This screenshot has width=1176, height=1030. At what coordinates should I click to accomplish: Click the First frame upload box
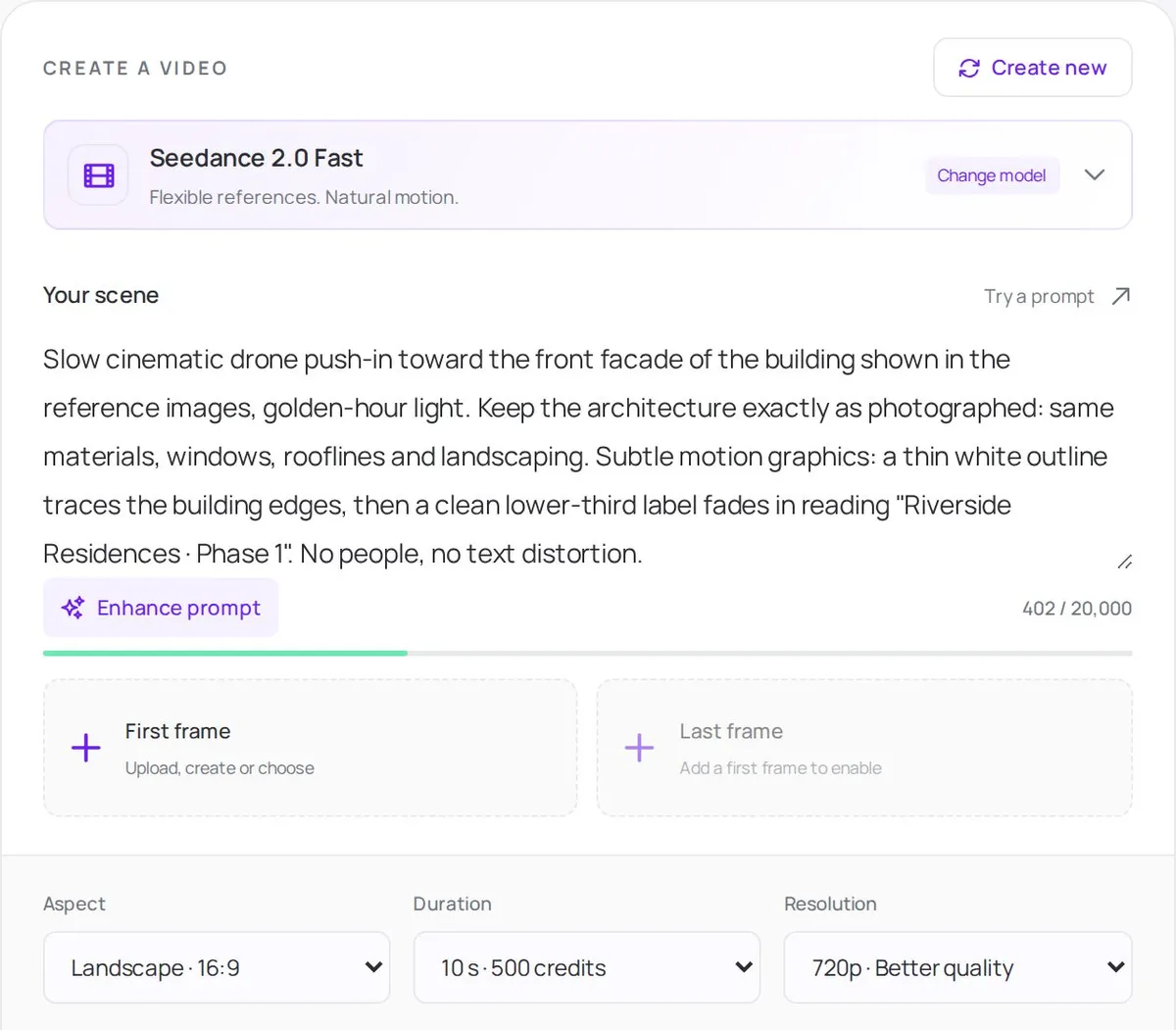point(310,748)
